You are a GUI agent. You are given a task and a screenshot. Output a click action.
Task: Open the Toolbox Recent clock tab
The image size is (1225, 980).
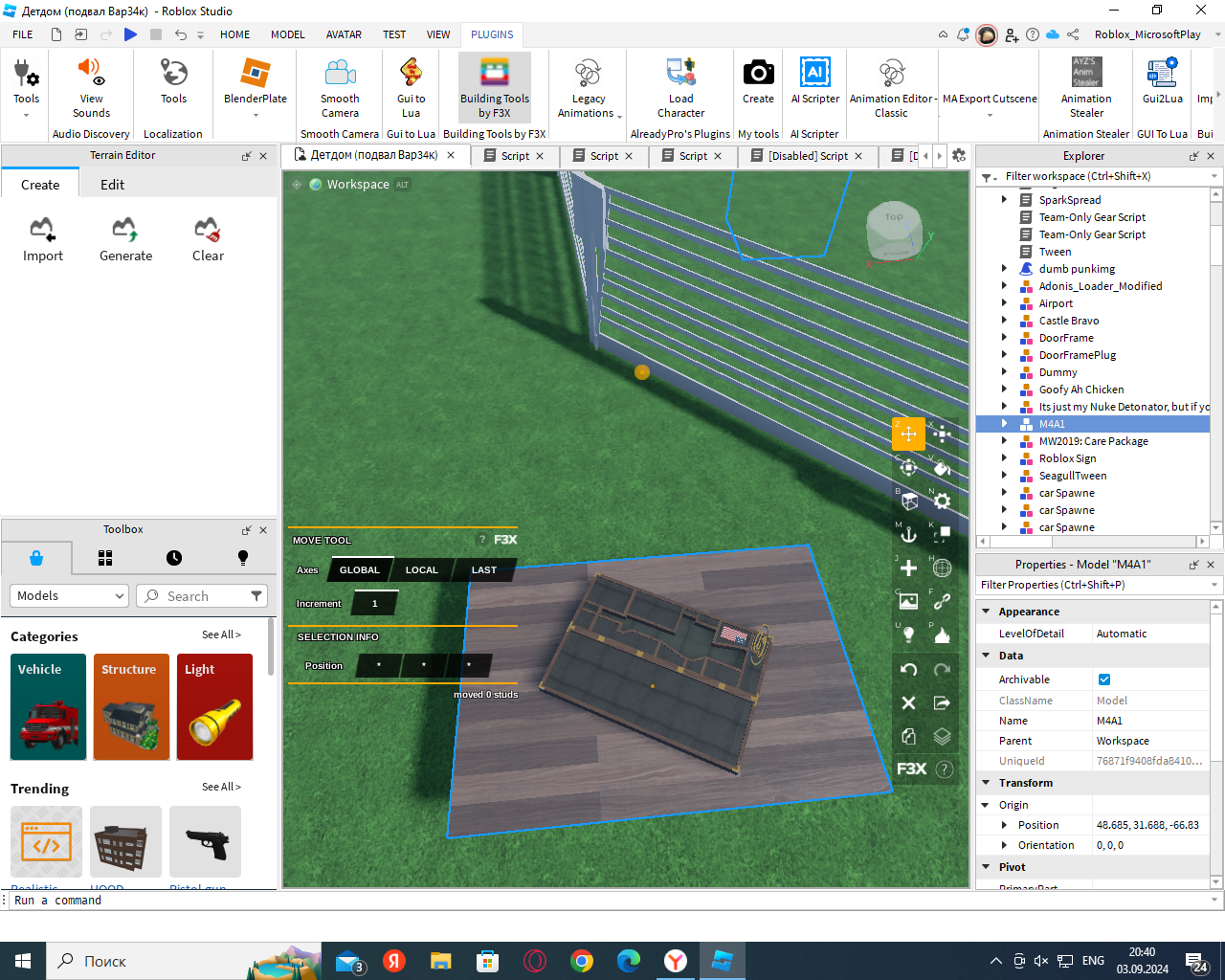click(x=174, y=558)
